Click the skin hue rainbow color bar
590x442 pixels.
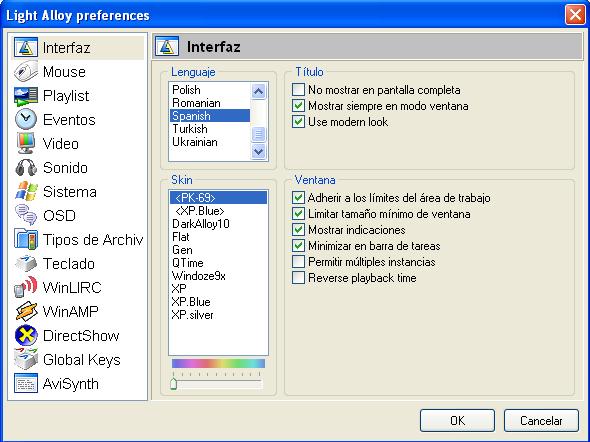pos(218,363)
